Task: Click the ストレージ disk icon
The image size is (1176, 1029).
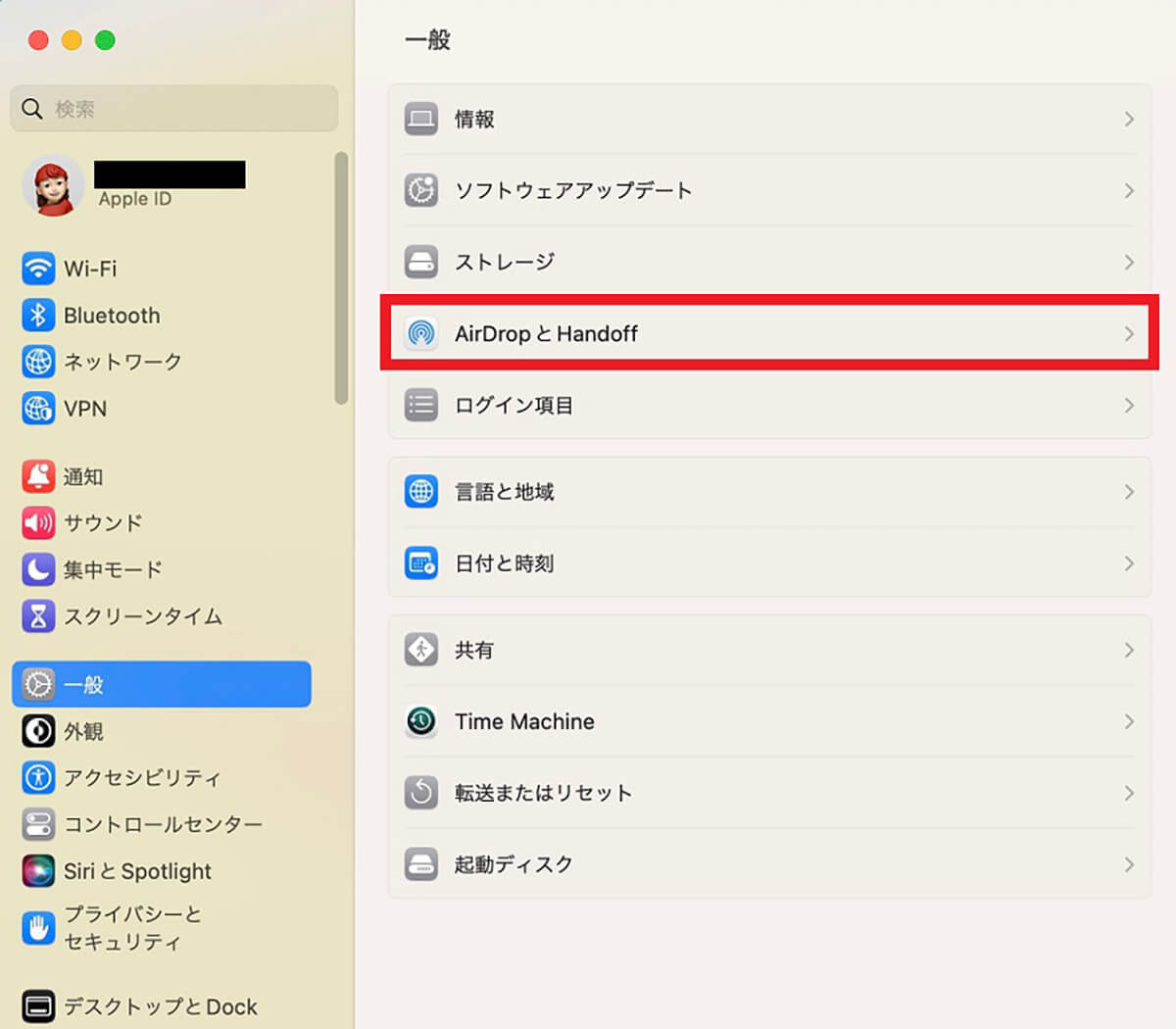Action: pos(421,262)
